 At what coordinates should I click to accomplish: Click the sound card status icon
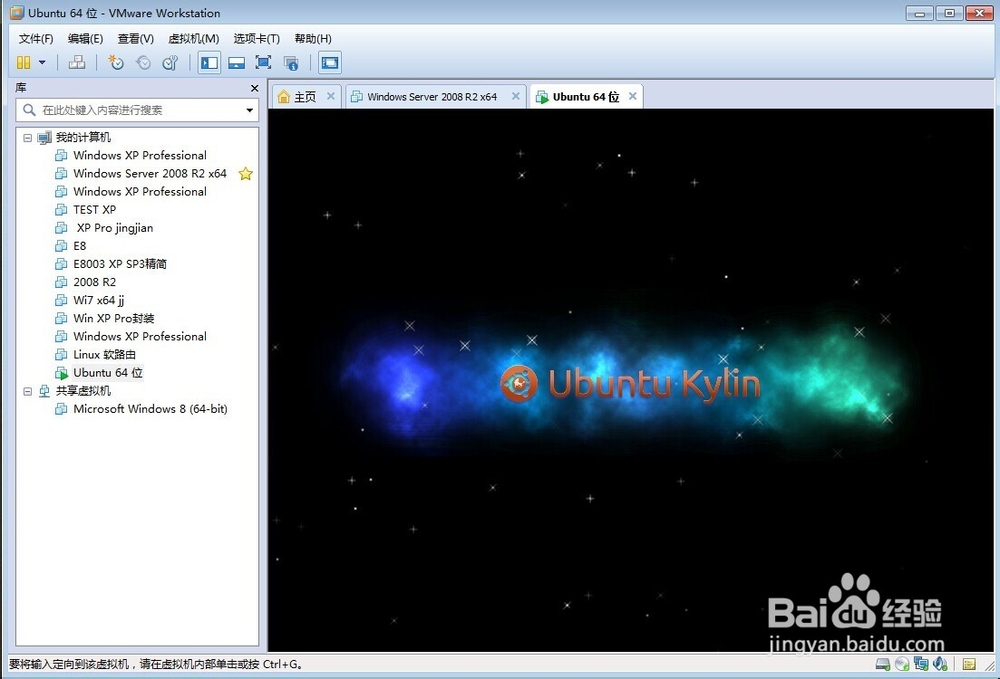[940, 664]
